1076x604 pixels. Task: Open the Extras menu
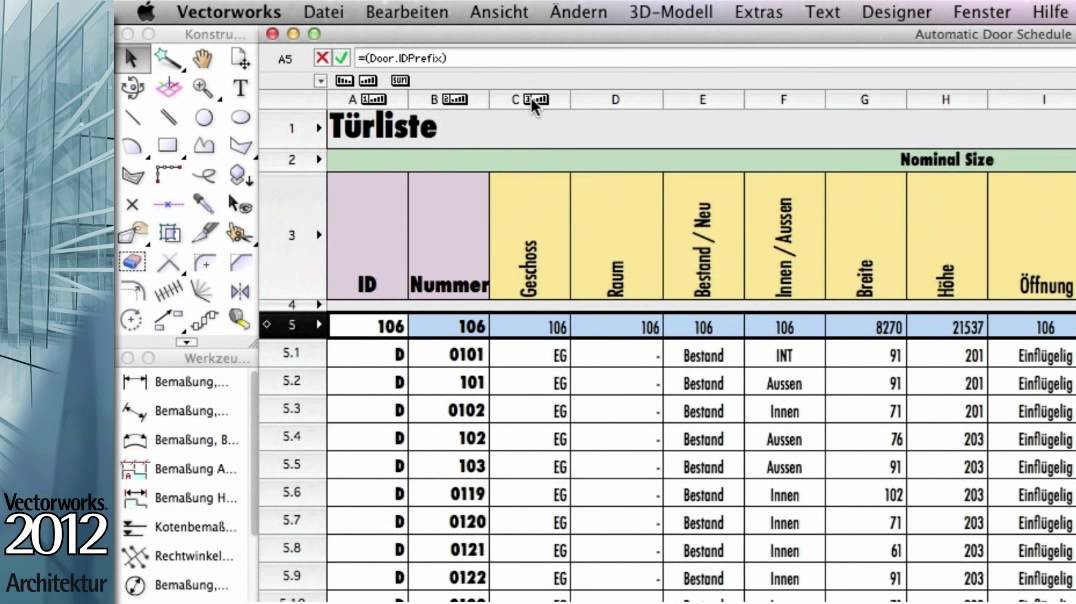[x=758, y=12]
